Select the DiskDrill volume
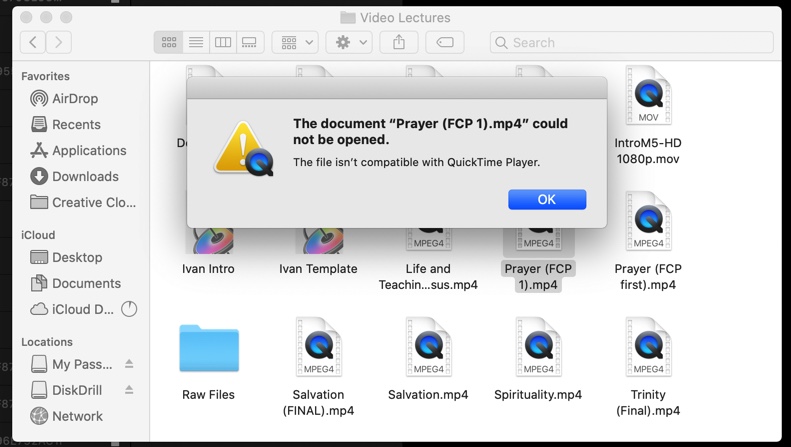Viewport: 791px width, 447px height. 66,390
